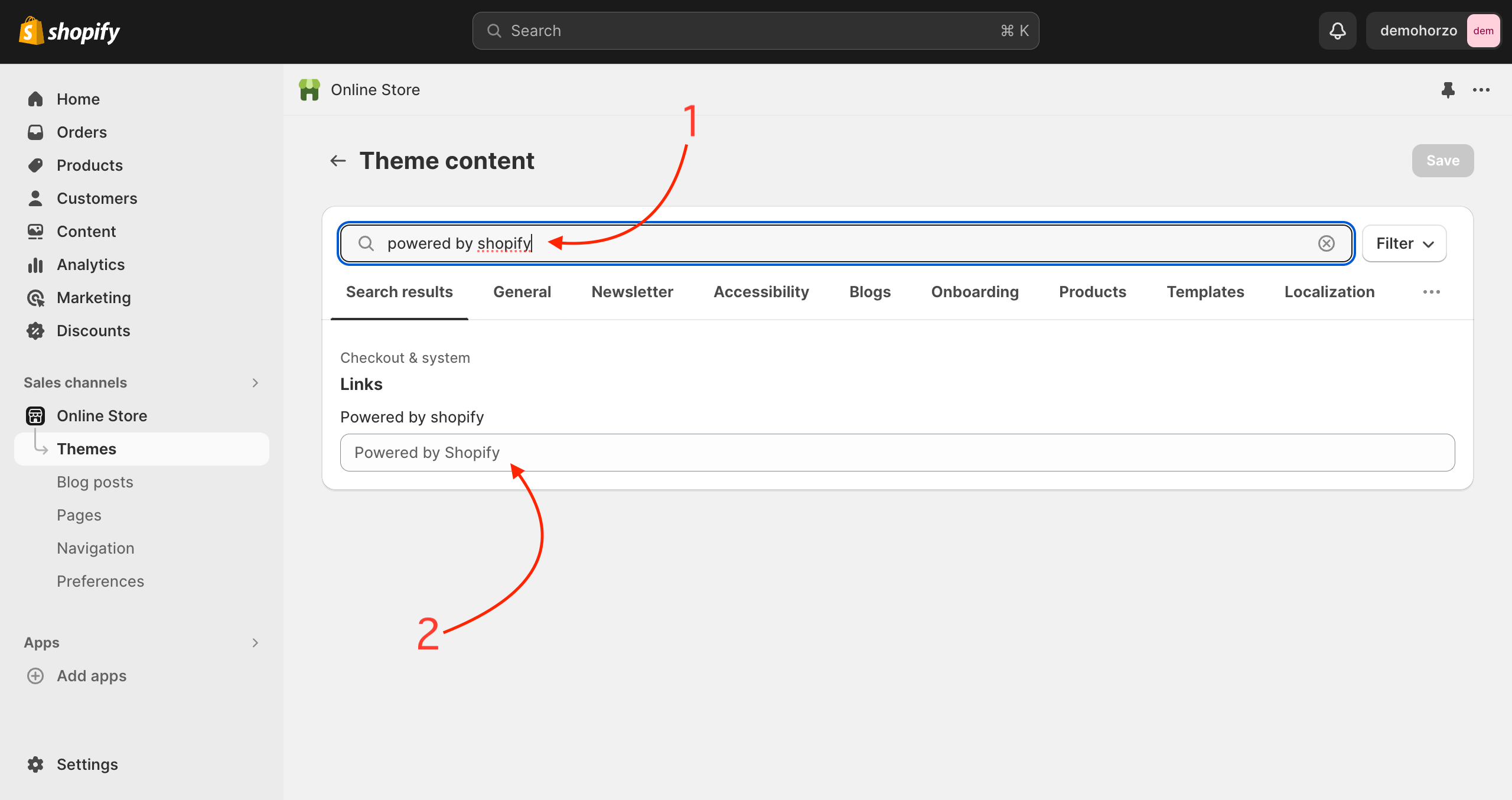Open the three-dot menu near pin
The width and height of the screenshot is (1512, 800).
(1481, 90)
